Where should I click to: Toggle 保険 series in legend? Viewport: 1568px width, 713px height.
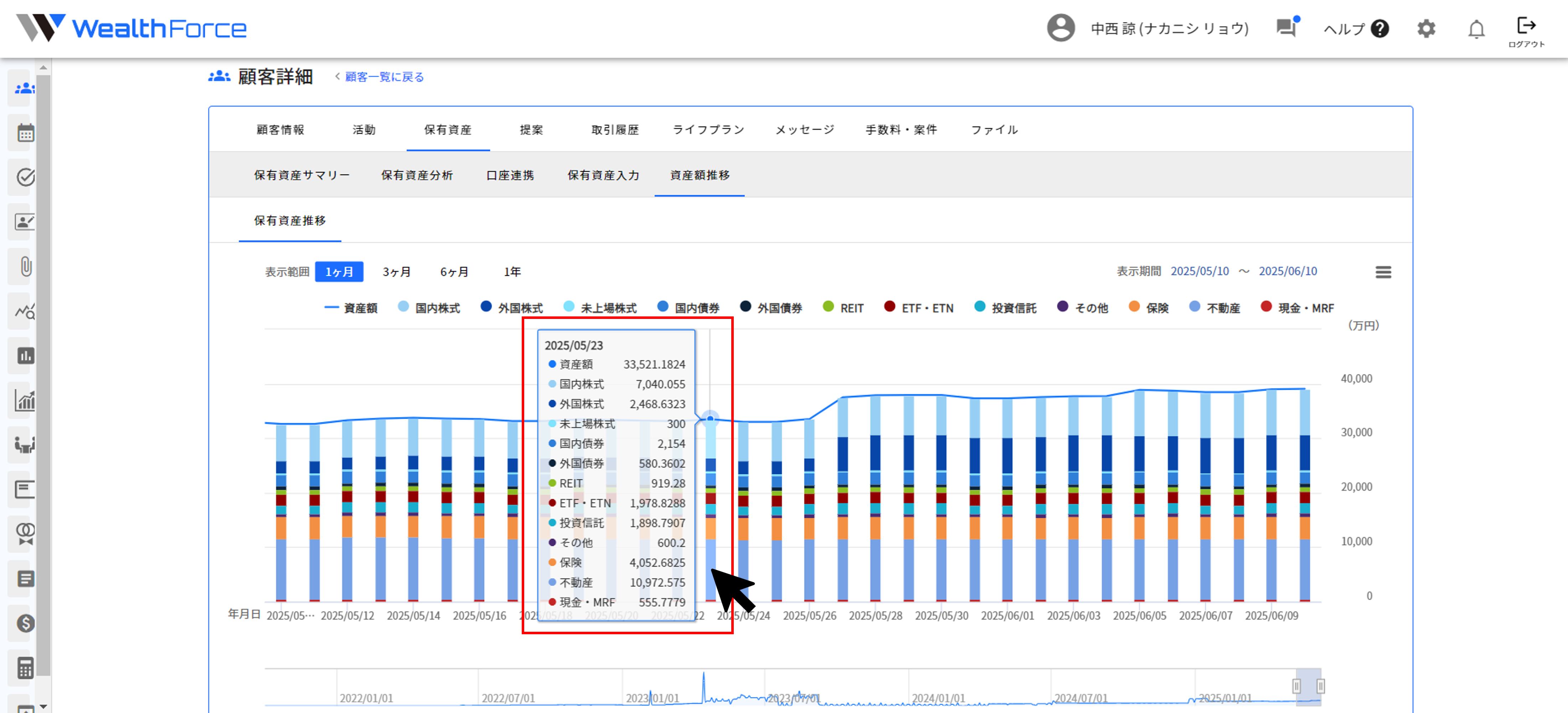(1149, 308)
